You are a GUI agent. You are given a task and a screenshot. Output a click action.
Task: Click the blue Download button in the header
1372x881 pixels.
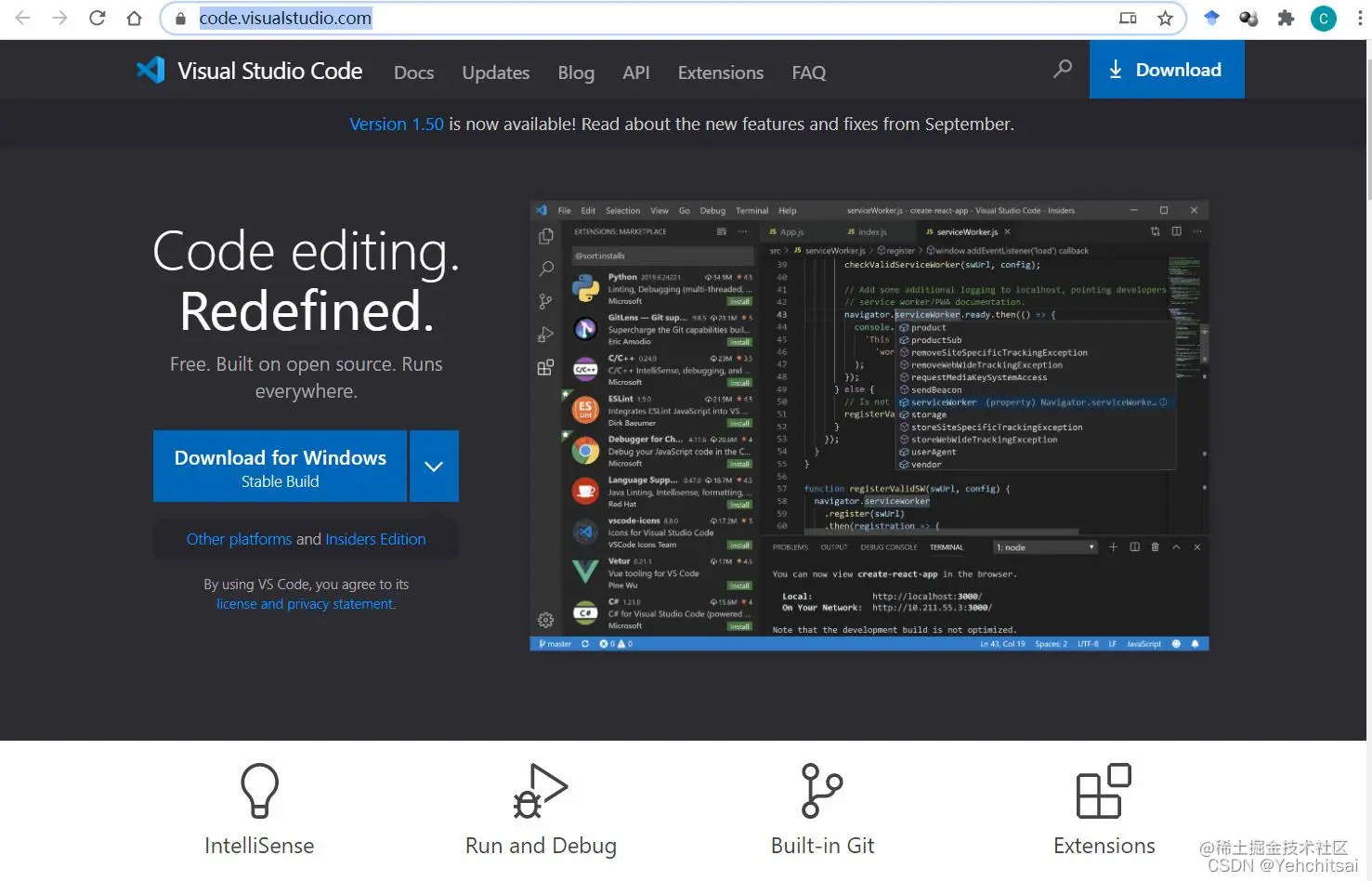[x=1167, y=69]
